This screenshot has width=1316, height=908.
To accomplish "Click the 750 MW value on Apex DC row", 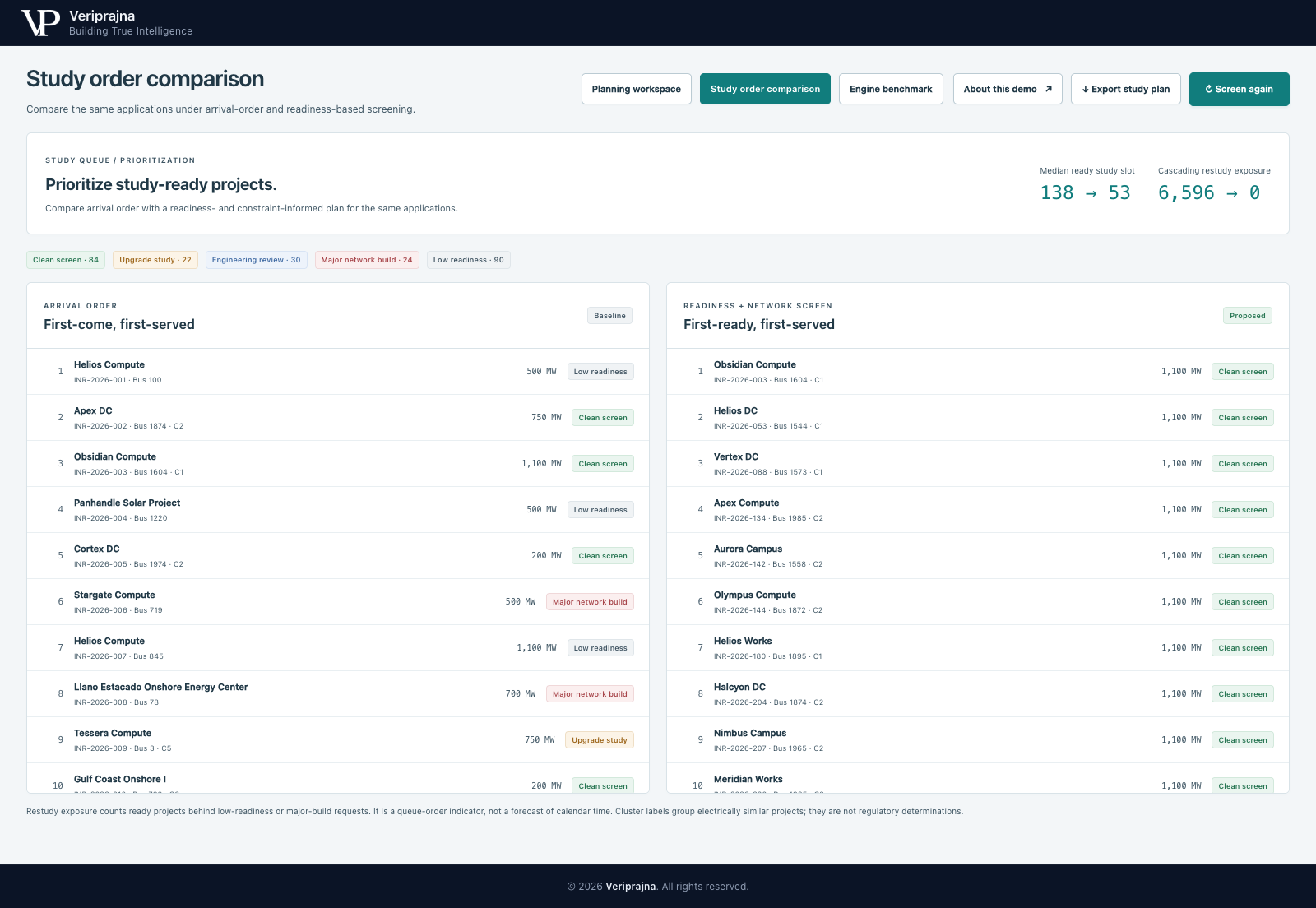I will [546, 418].
